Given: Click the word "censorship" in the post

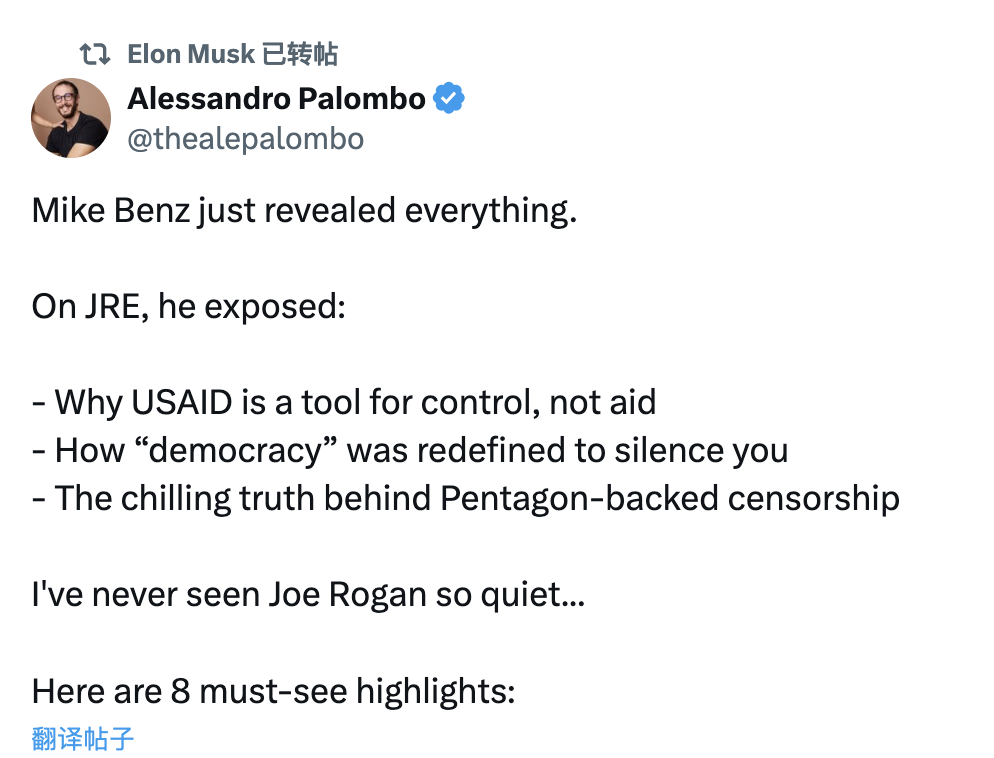Looking at the screenshot, I should click(x=814, y=499).
